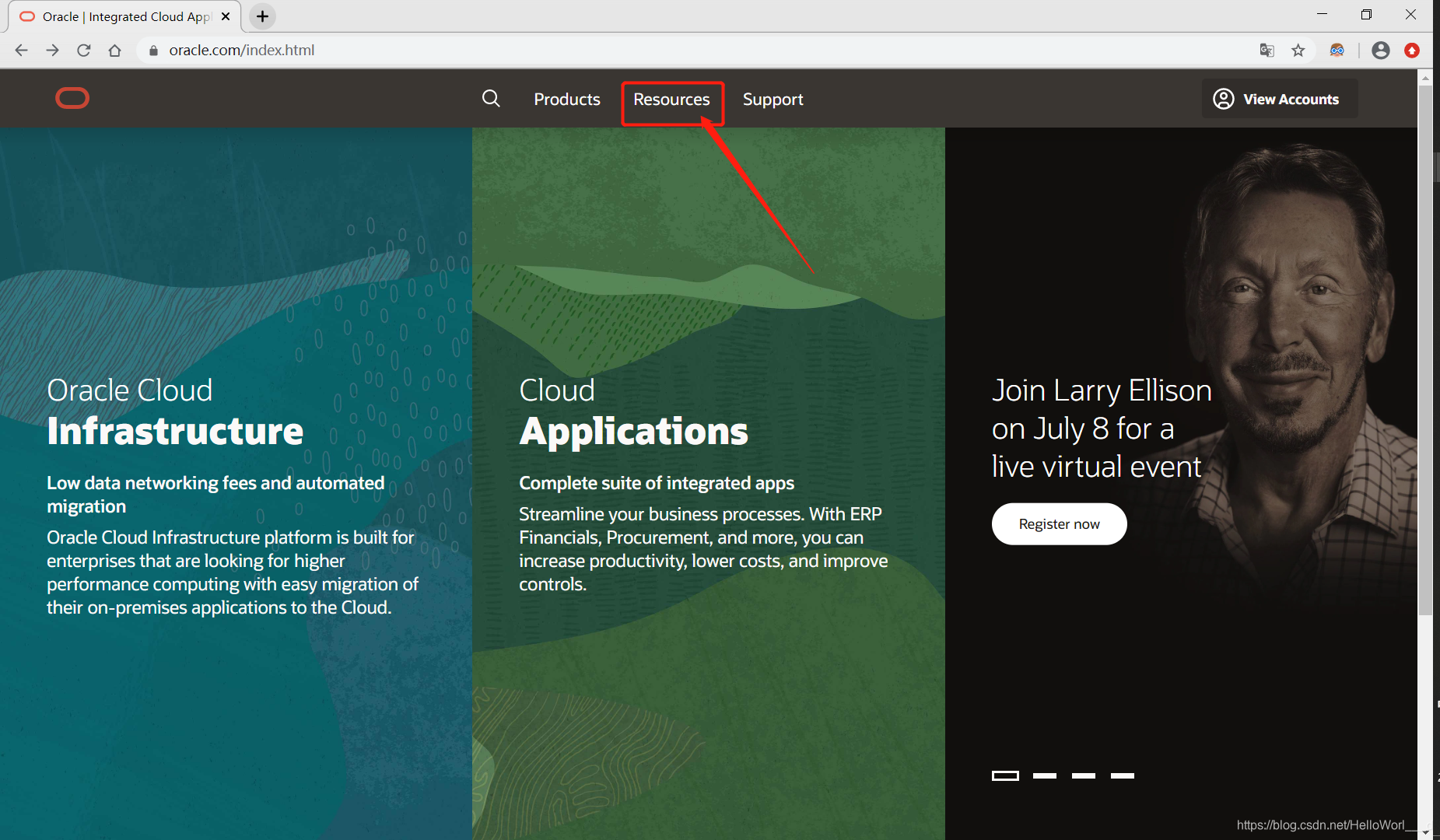Open the Resources menu
This screenshot has height=840, width=1440.
click(x=672, y=100)
